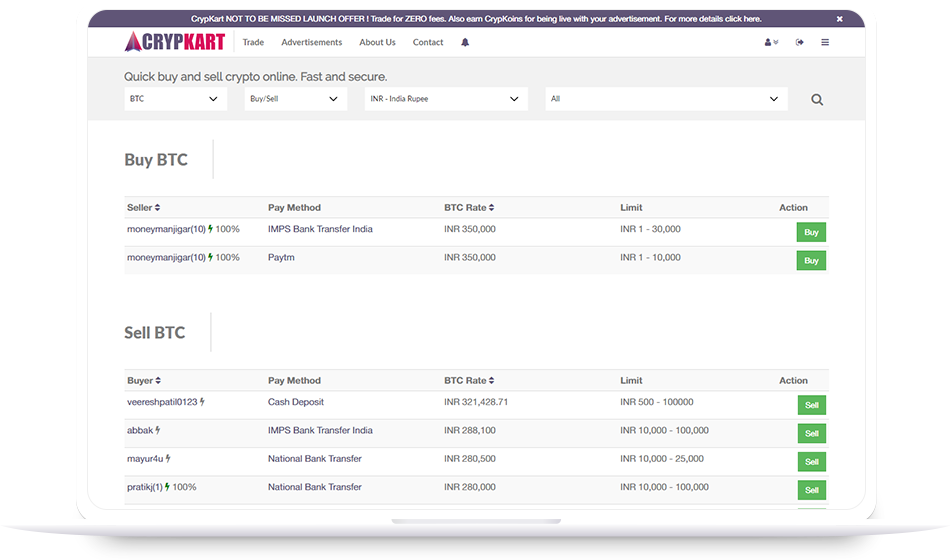
Task: Open the hamburger menu
Action: 825,43
